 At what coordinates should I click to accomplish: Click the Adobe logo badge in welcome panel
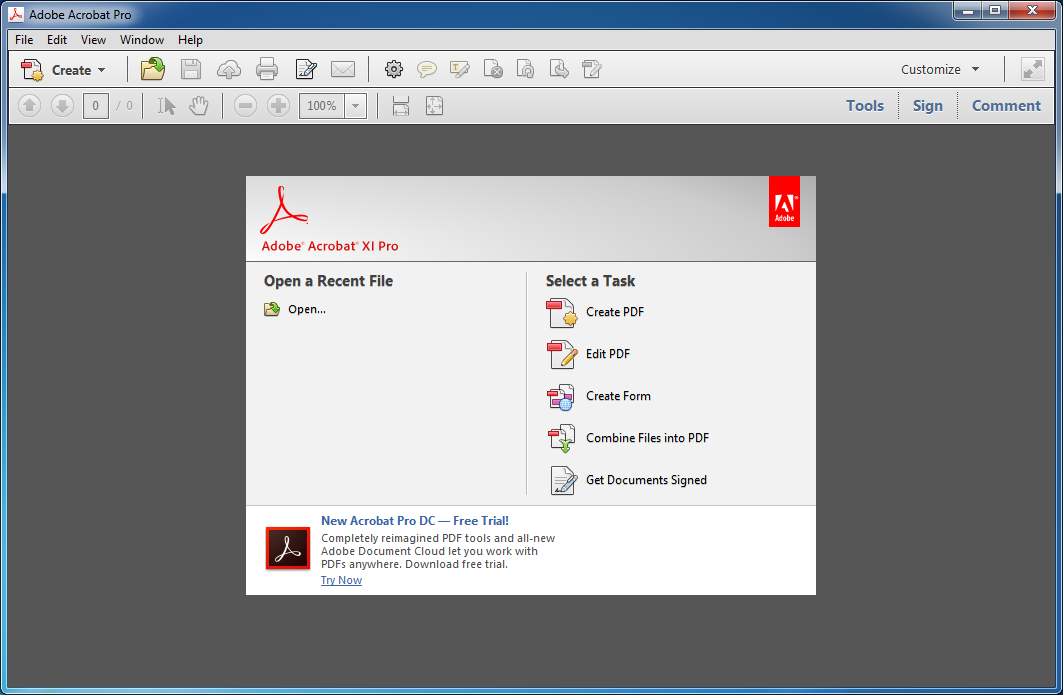pos(784,202)
